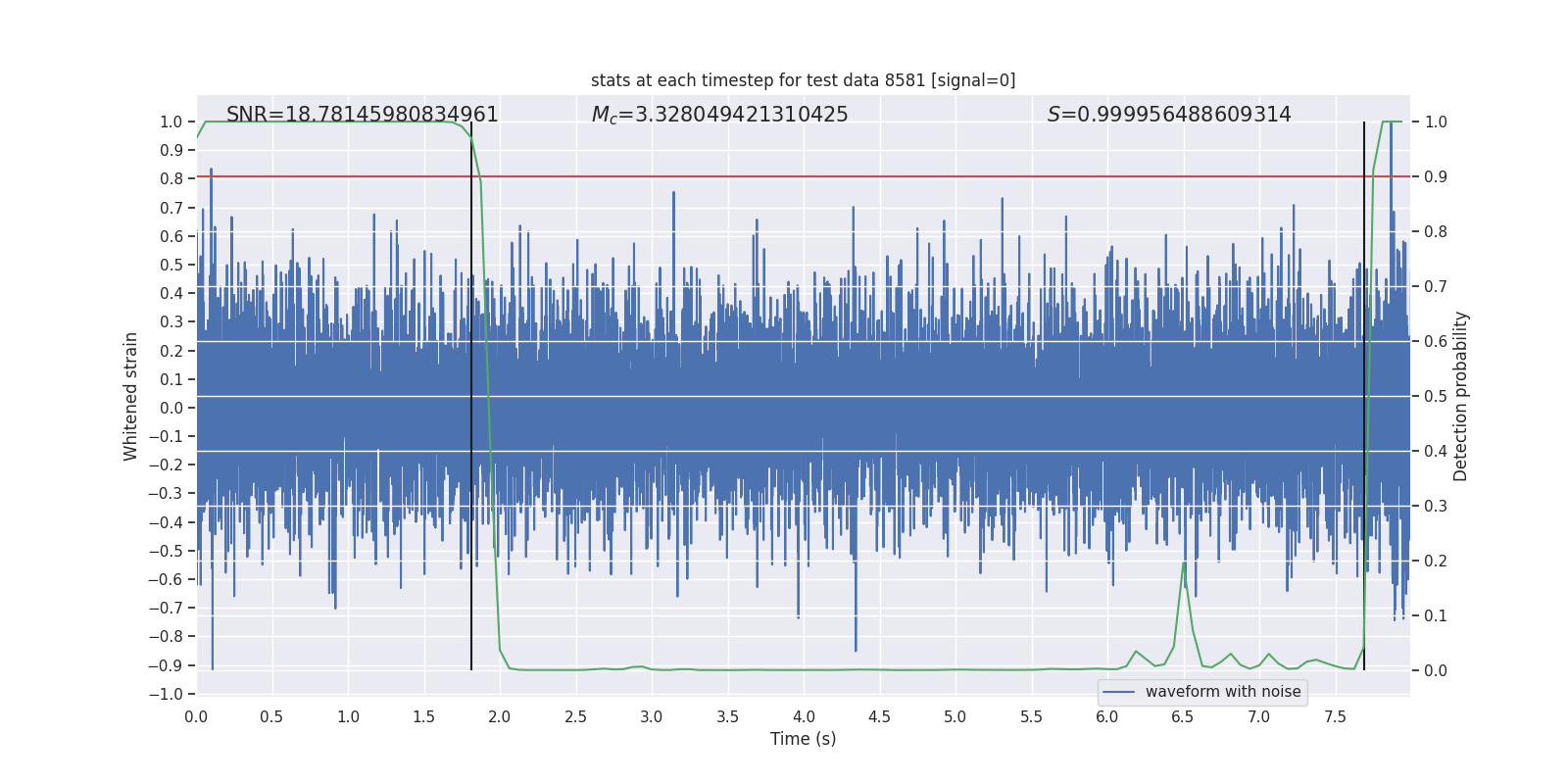
Task: Select the 'Detection probability' right axis label
Action: pos(1460,396)
